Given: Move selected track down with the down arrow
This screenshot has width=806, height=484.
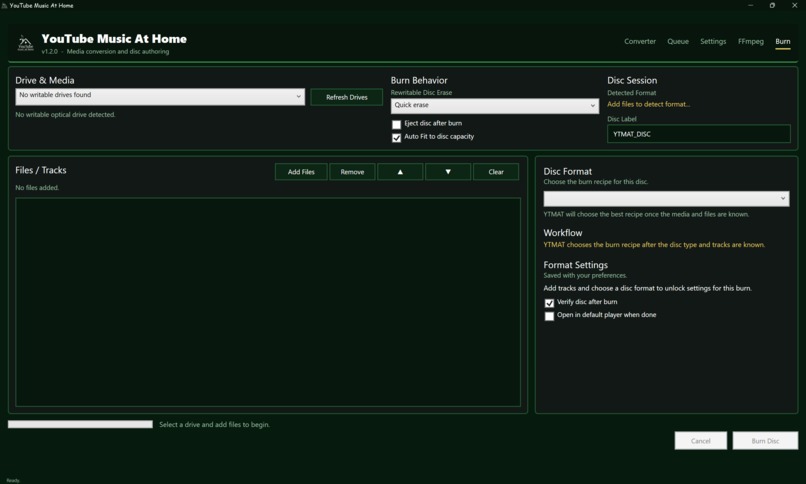Looking at the screenshot, I should coord(448,172).
